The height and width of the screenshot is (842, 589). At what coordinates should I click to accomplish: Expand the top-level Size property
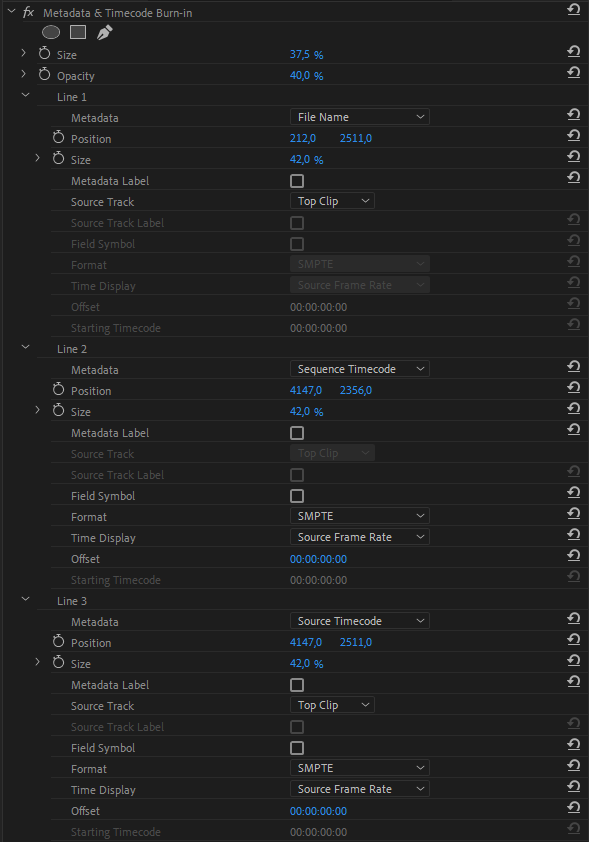[23, 53]
